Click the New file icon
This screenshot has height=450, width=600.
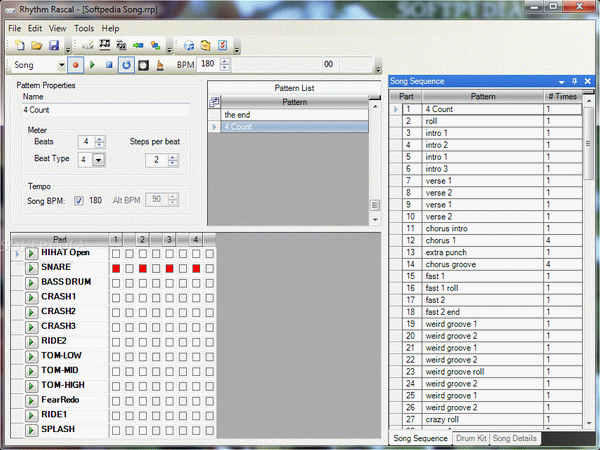(18, 46)
